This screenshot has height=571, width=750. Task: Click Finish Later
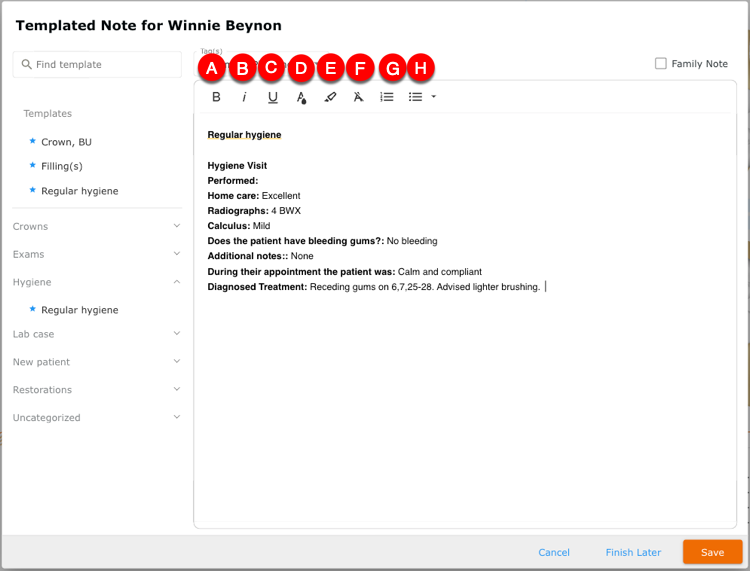(633, 552)
